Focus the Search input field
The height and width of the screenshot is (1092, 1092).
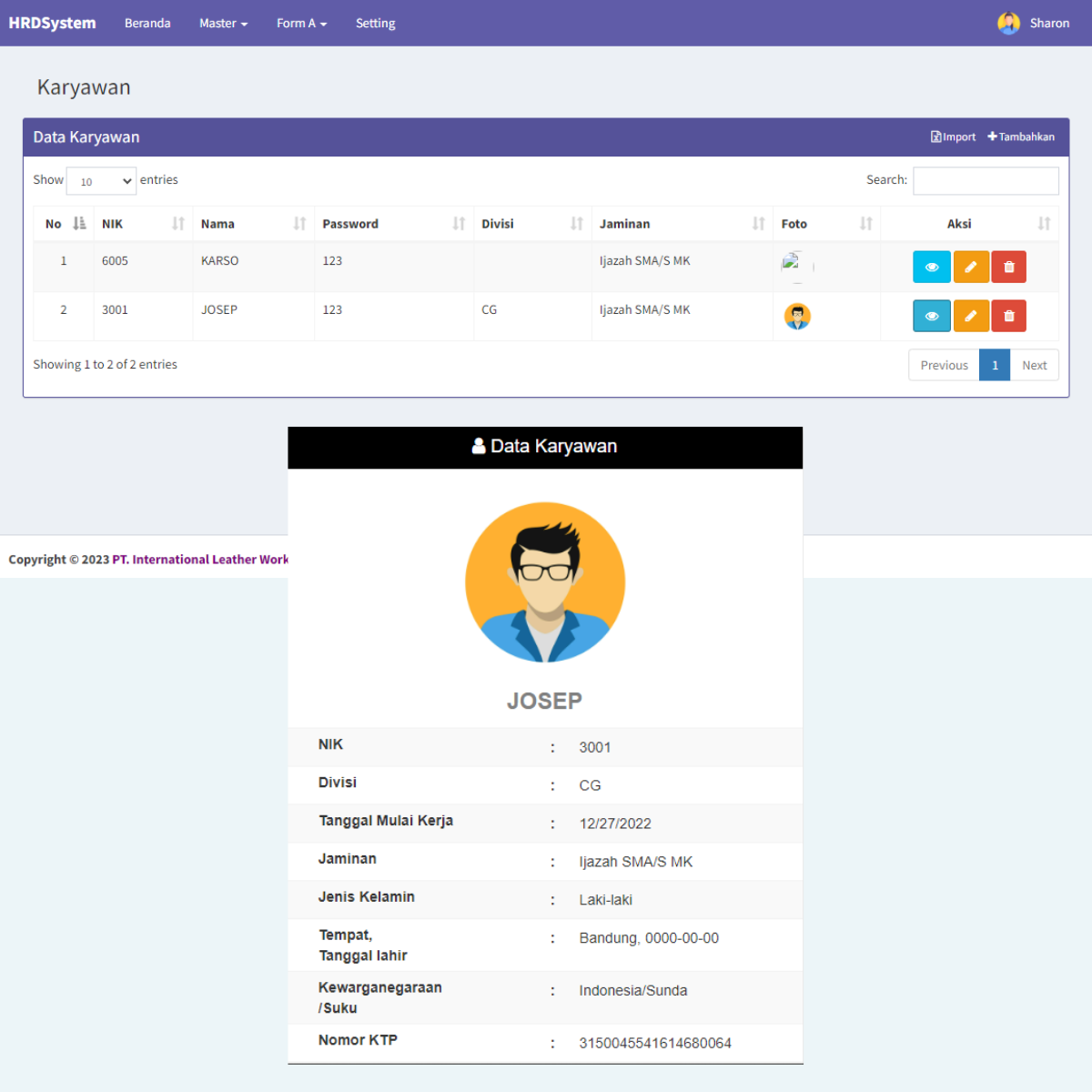pos(986,180)
